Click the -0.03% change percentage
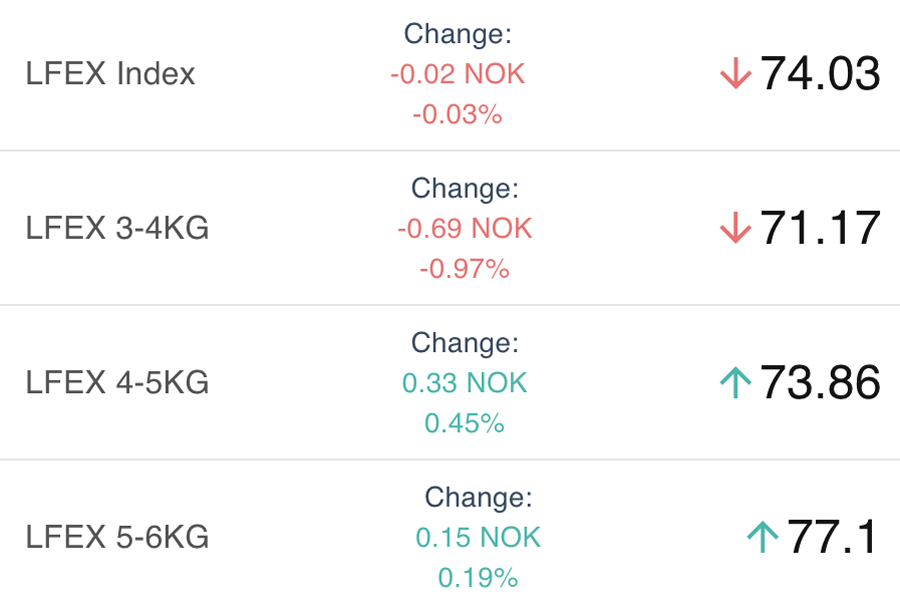 pyautogui.click(x=457, y=114)
